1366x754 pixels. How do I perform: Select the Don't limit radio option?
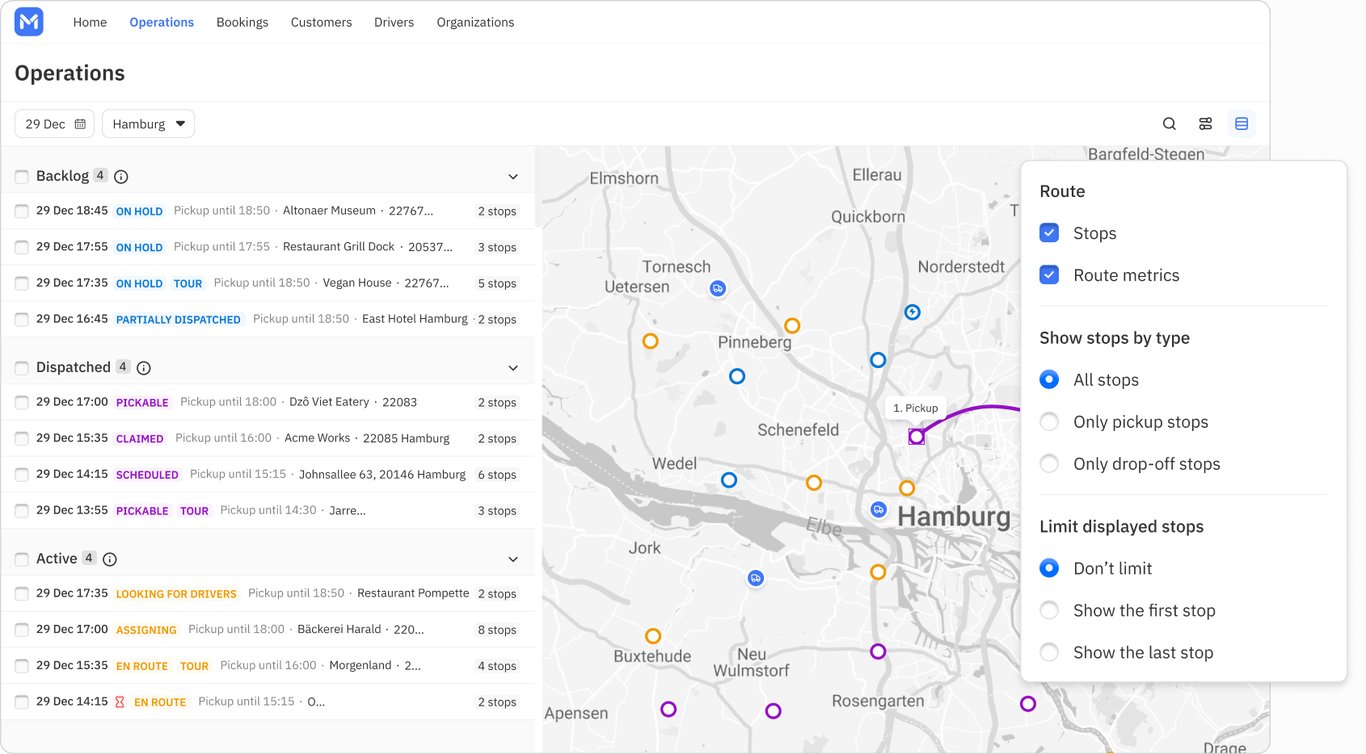1049,568
